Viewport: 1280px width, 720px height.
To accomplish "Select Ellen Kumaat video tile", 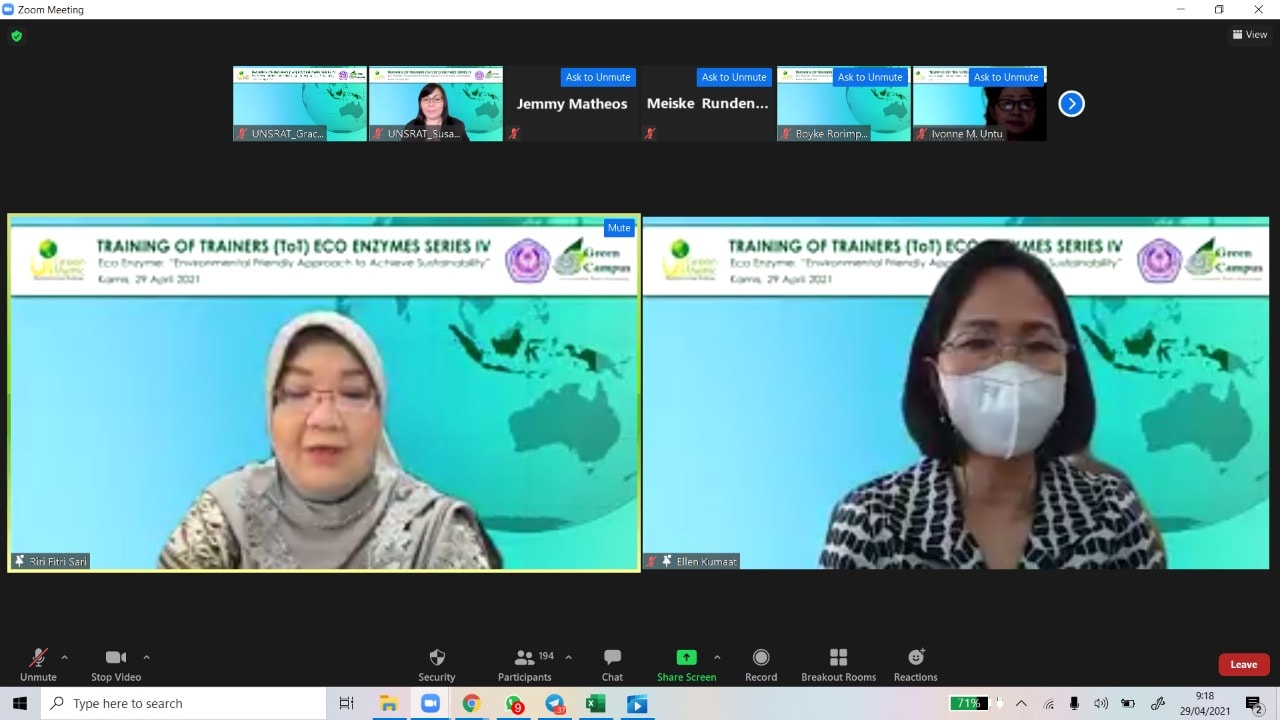I will coord(955,393).
